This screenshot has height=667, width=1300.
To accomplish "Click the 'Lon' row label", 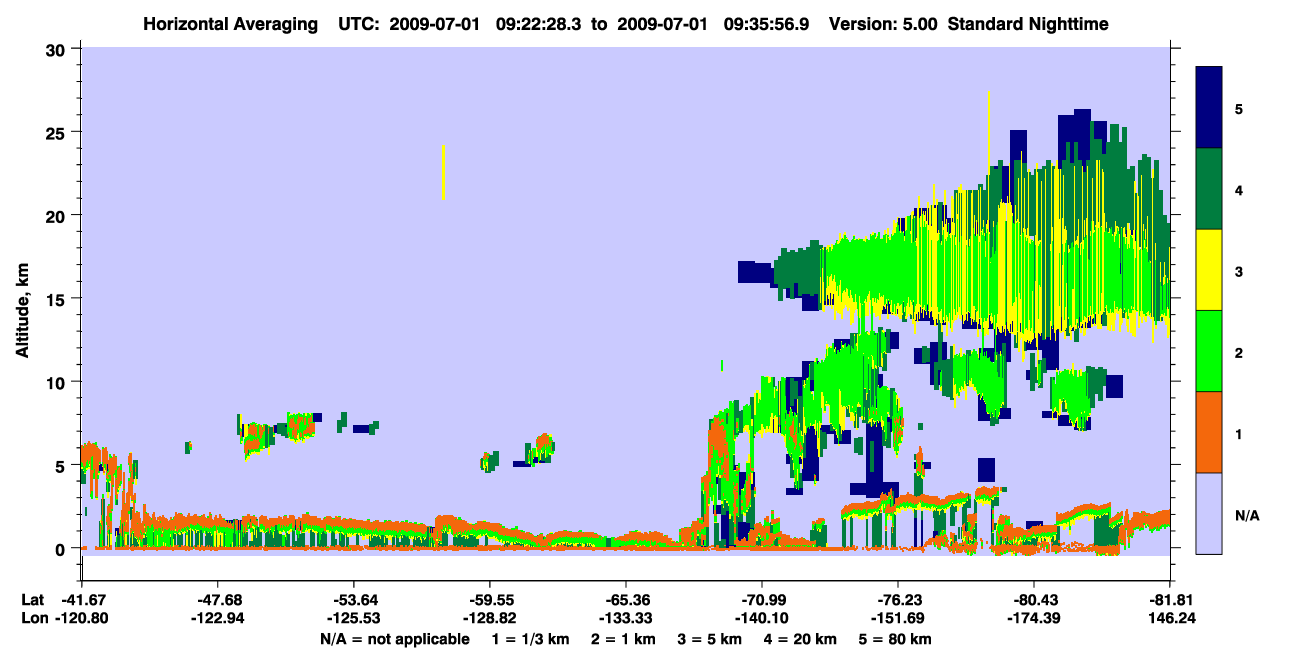I will coord(34,619).
